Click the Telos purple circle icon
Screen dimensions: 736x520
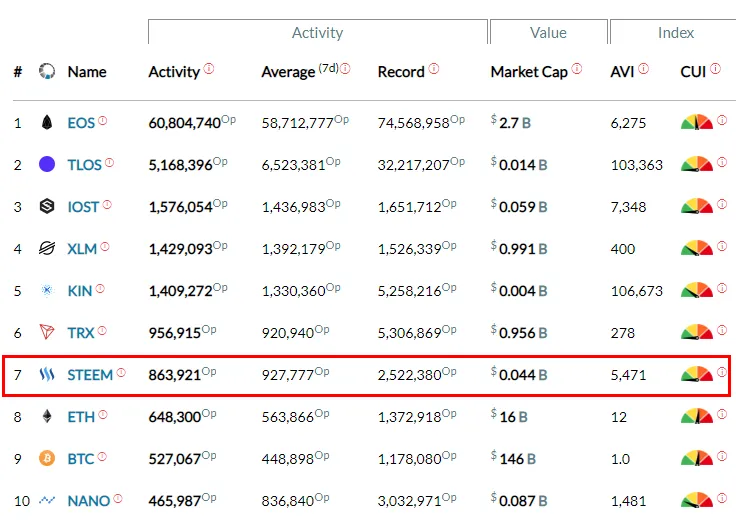tap(46, 165)
